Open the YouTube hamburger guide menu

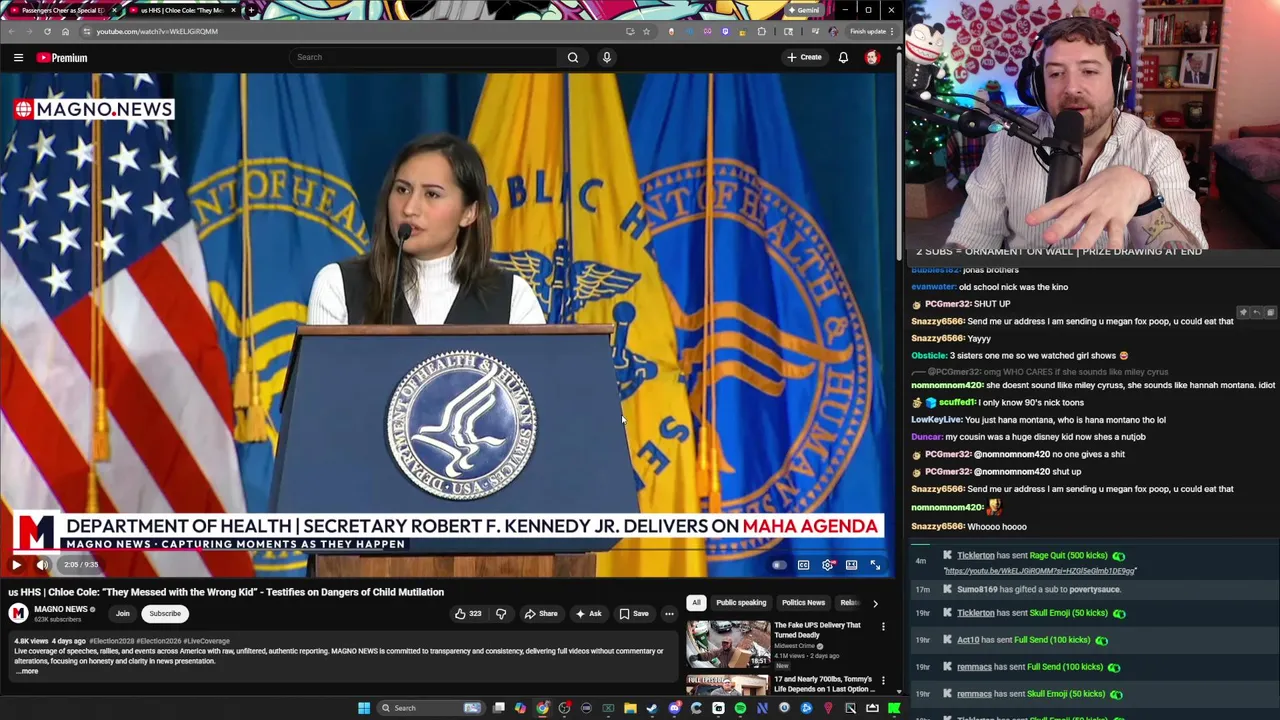(18, 57)
